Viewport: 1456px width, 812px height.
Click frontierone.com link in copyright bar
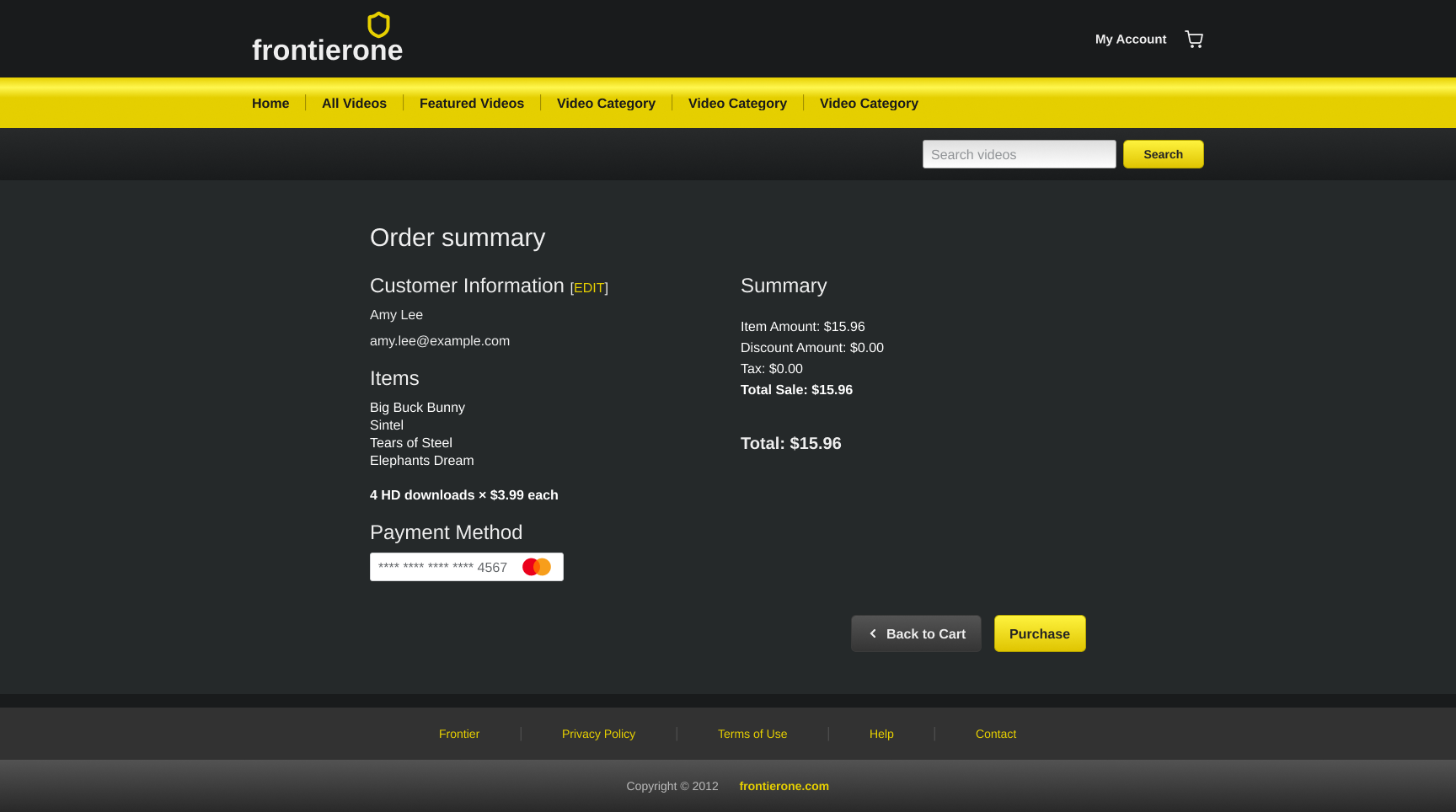pyautogui.click(x=784, y=786)
